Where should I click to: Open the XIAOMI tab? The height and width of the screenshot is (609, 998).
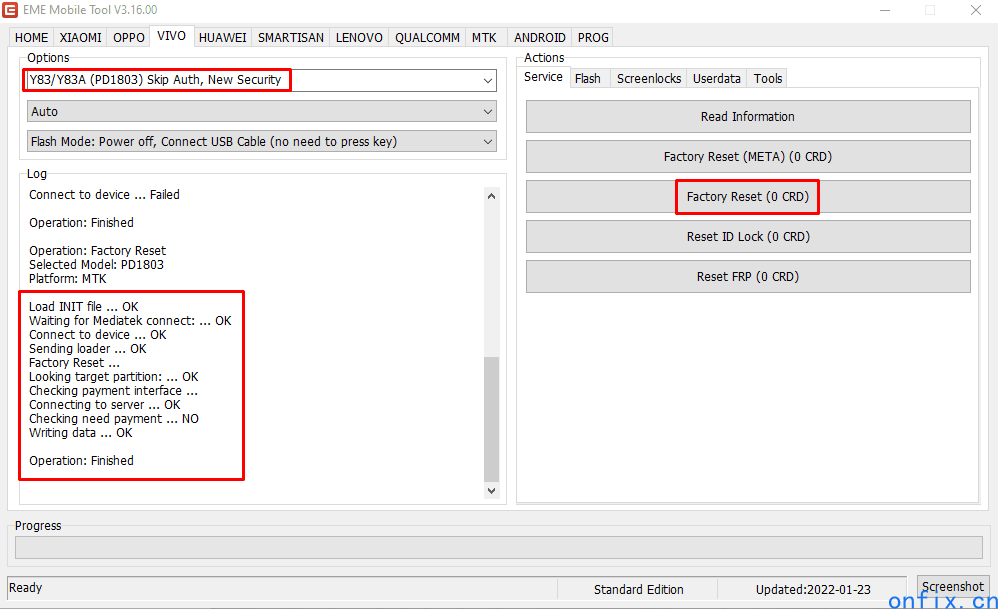(80, 37)
